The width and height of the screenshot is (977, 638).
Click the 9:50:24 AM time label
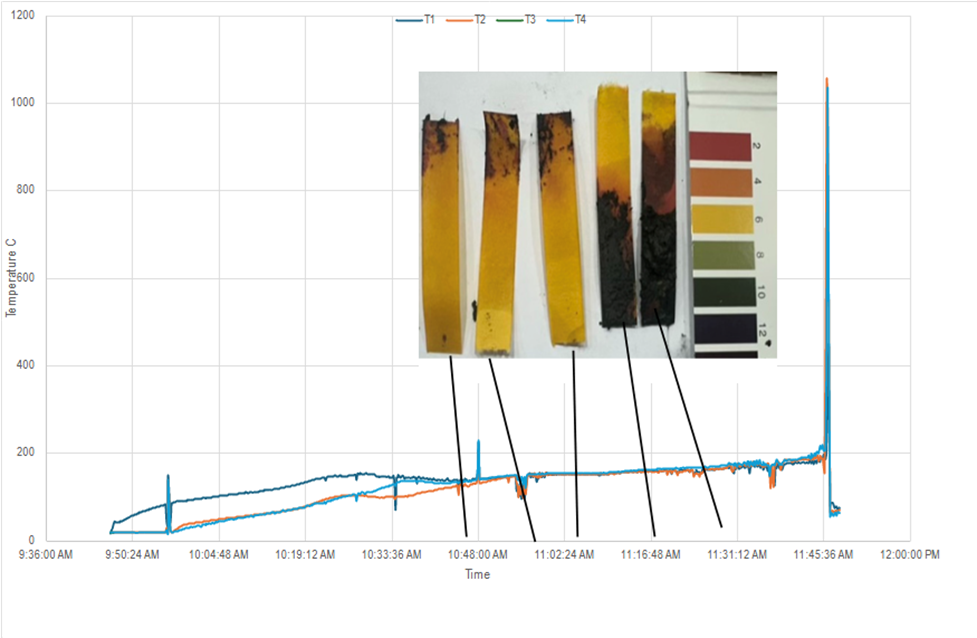coord(132,555)
